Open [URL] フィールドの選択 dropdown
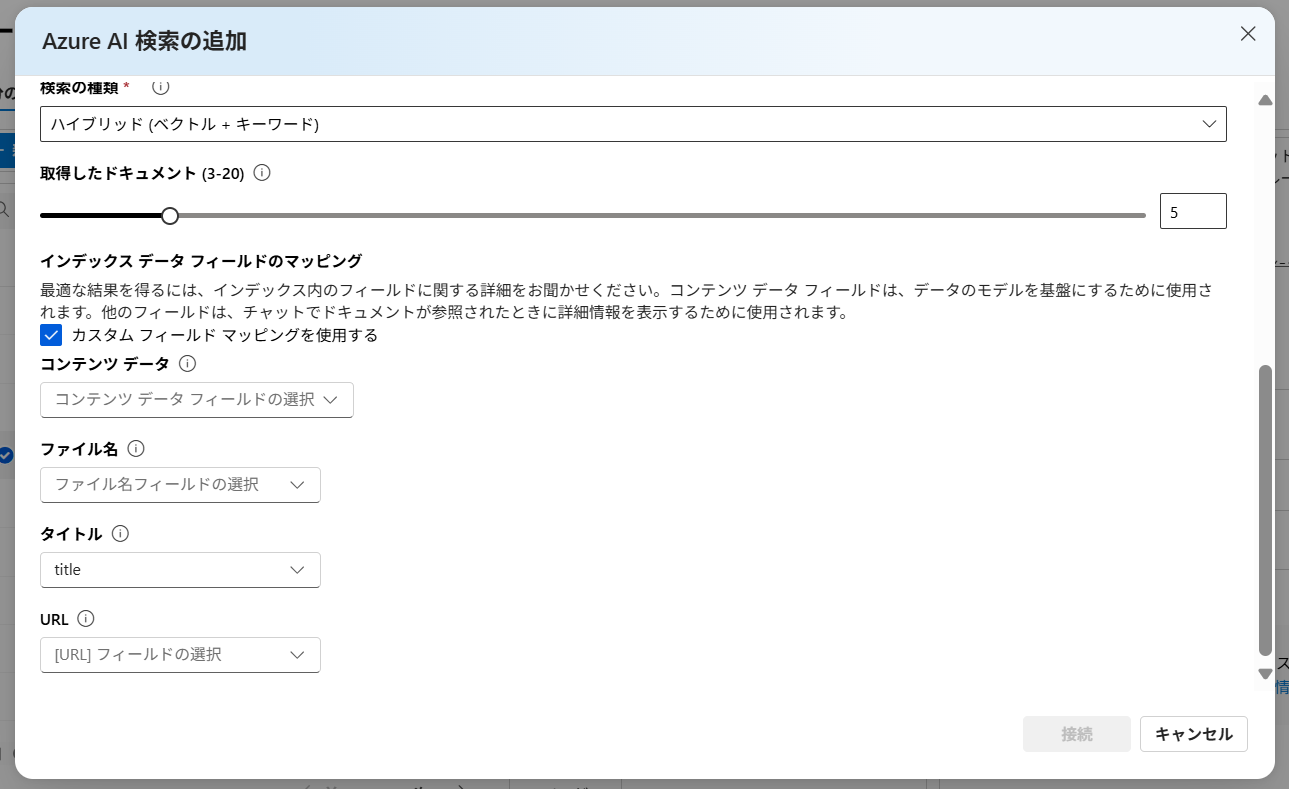1289x789 pixels. click(180, 654)
